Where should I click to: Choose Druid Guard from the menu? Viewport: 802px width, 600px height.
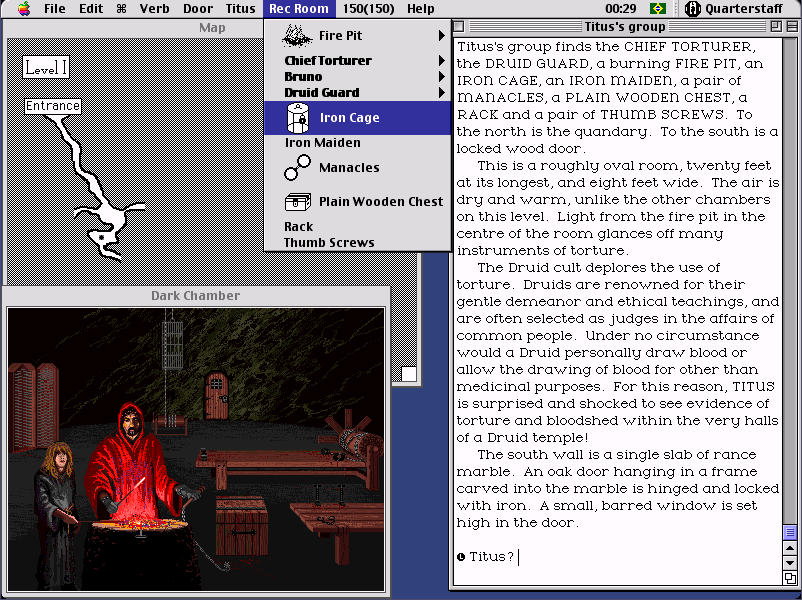[x=322, y=93]
